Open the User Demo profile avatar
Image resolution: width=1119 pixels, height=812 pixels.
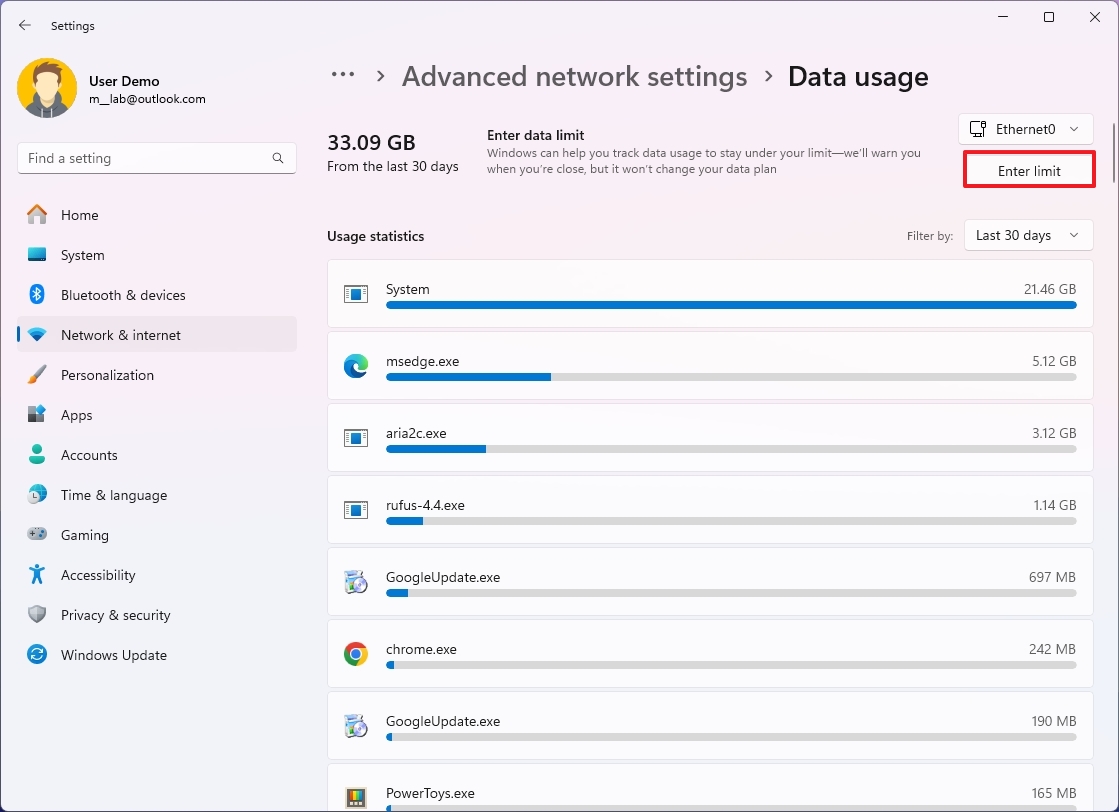click(47, 88)
